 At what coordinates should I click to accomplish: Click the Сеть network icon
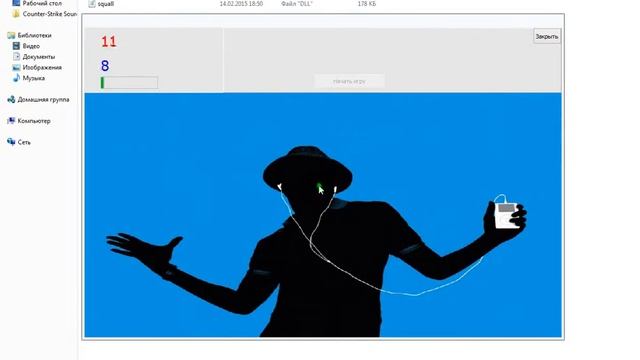11,142
